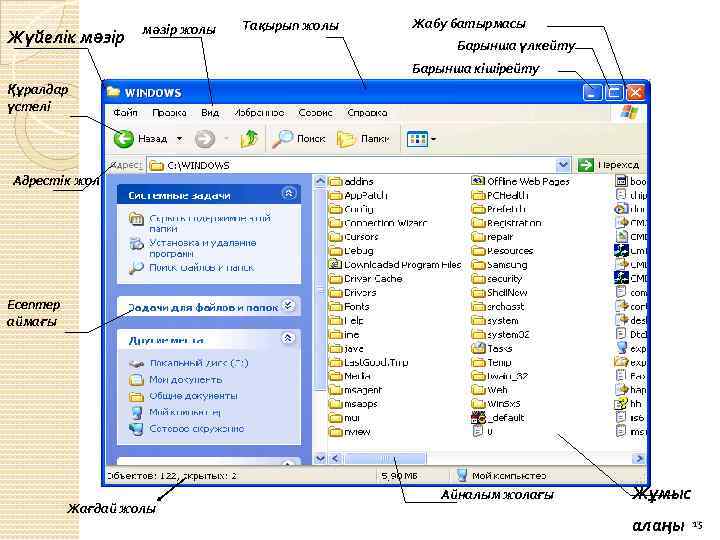Click the Переход go button
The height and width of the screenshot is (540, 720).
tap(609, 165)
